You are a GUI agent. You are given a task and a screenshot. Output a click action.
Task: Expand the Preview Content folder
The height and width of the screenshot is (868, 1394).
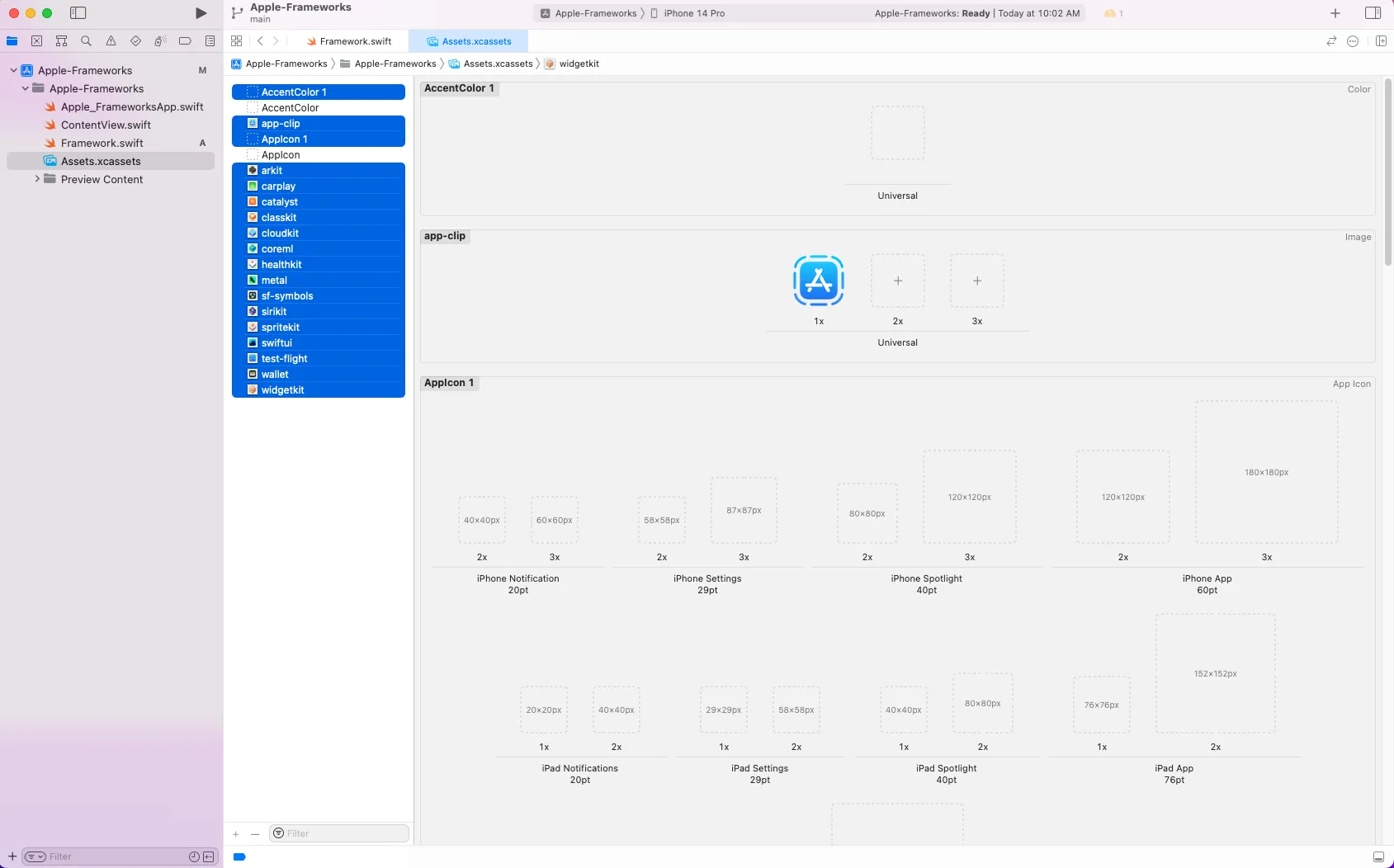pos(37,179)
